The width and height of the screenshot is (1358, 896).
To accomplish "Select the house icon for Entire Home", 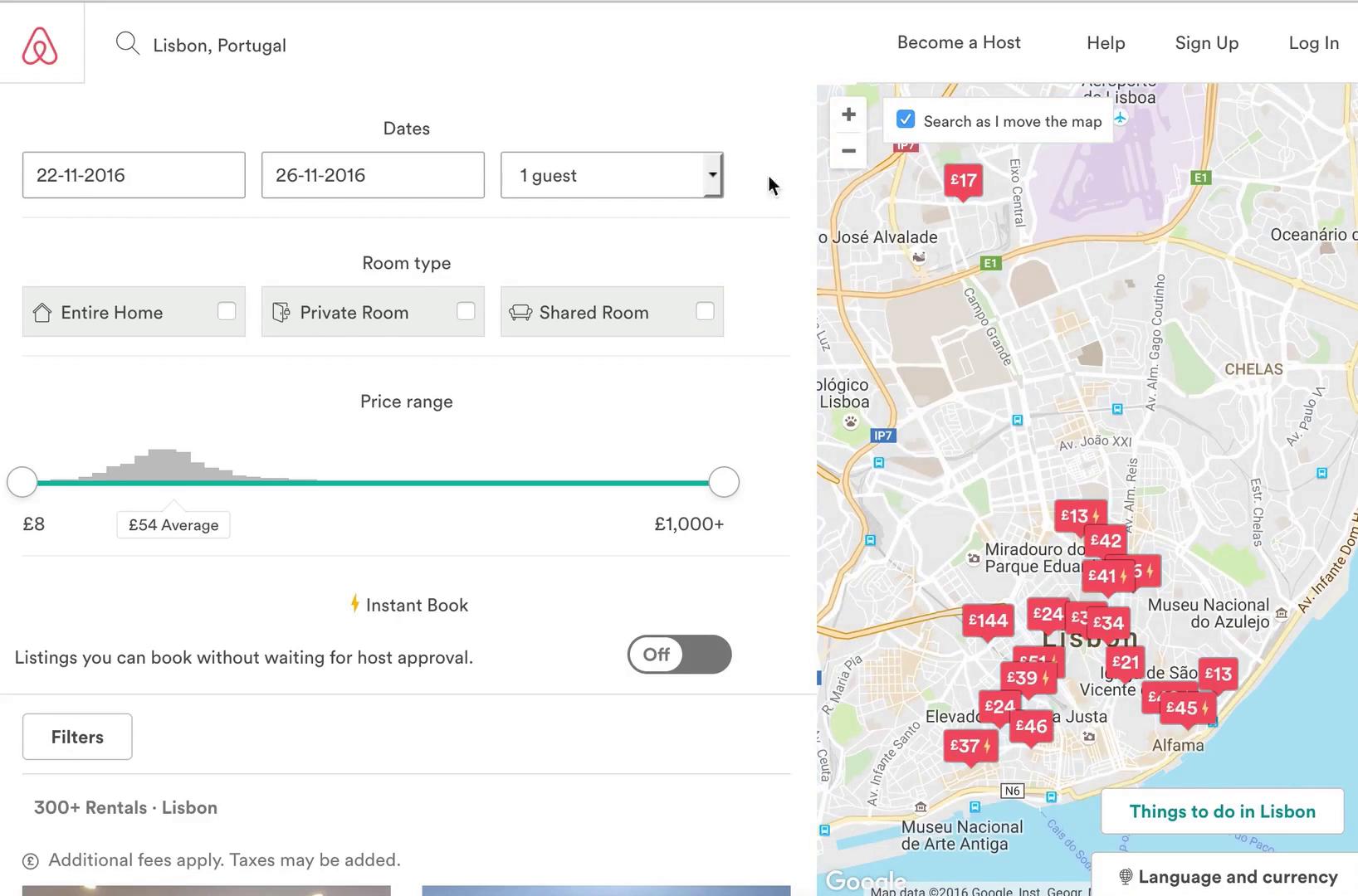I will point(42,312).
